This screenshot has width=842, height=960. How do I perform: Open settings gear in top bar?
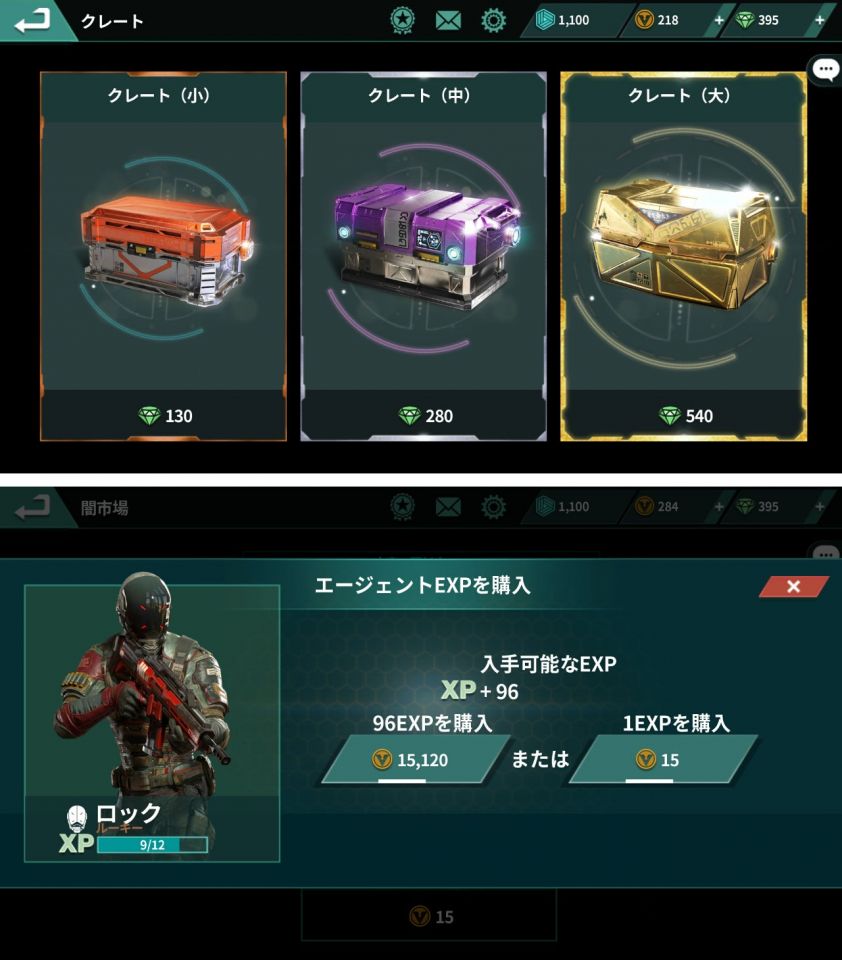pyautogui.click(x=494, y=21)
